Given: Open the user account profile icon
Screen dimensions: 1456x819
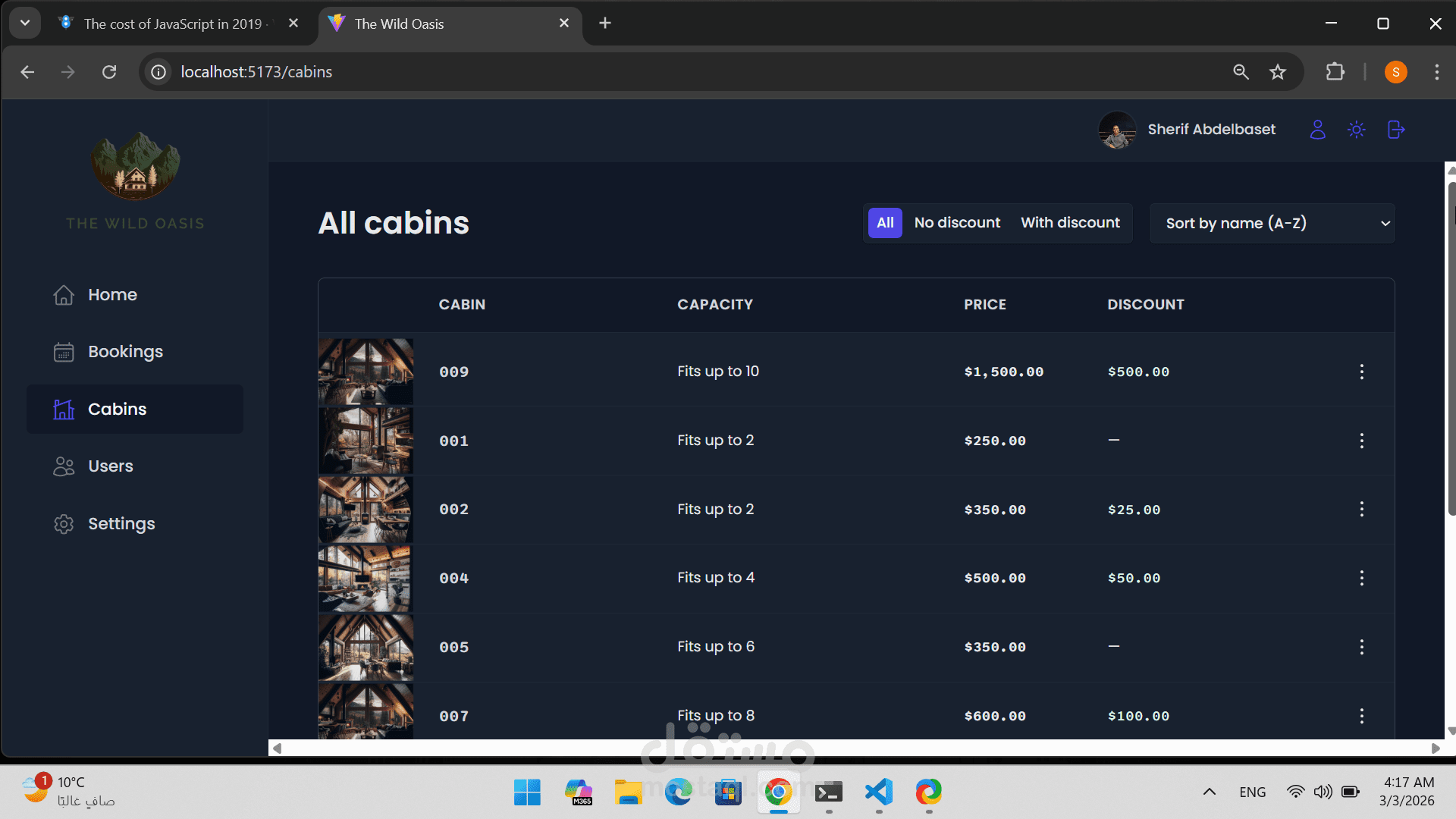Looking at the screenshot, I should click(1317, 130).
